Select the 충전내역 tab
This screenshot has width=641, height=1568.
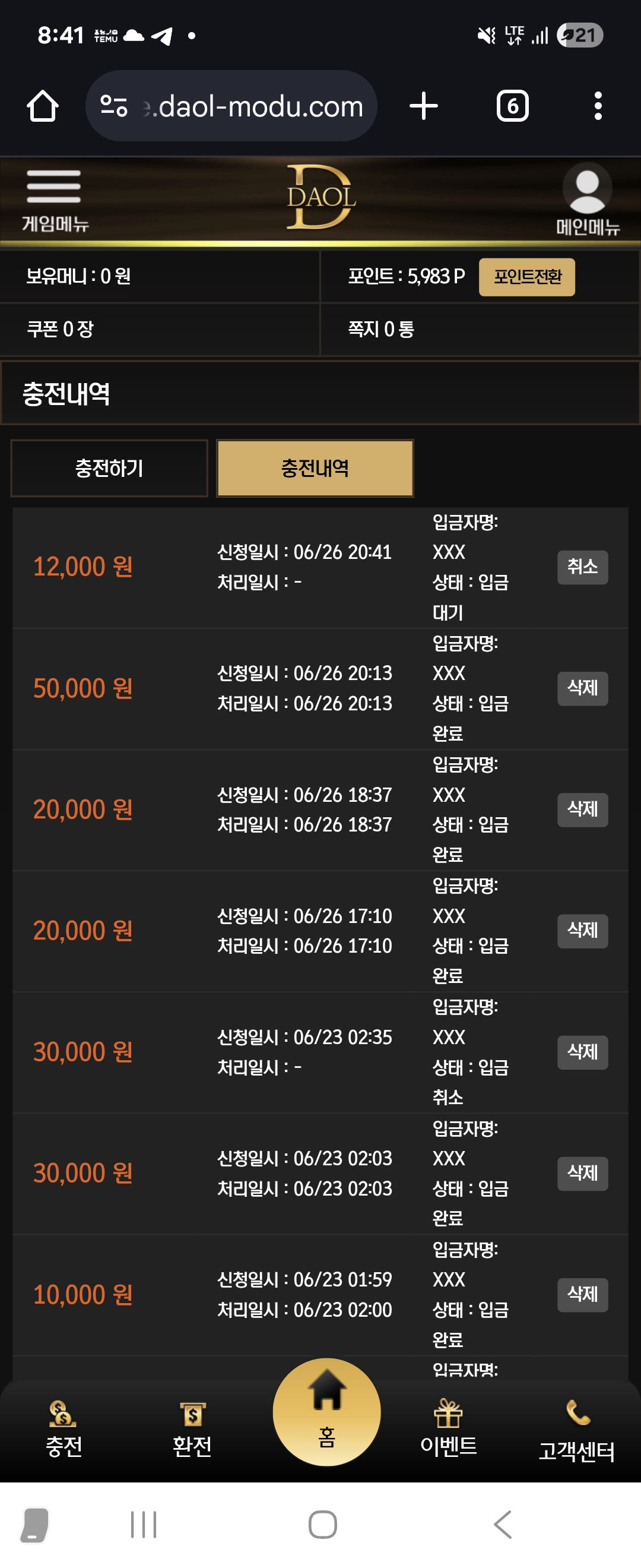click(315, 468)
